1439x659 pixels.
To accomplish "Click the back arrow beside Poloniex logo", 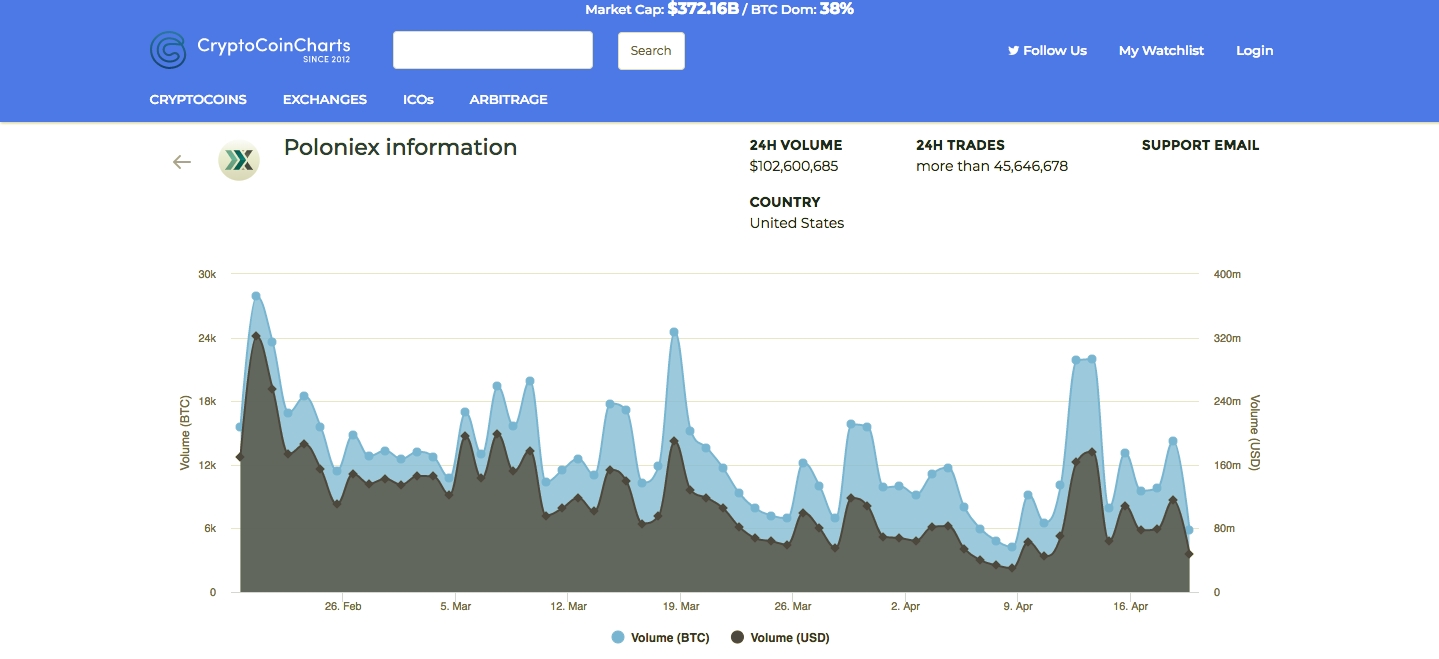I will (182, 162).
